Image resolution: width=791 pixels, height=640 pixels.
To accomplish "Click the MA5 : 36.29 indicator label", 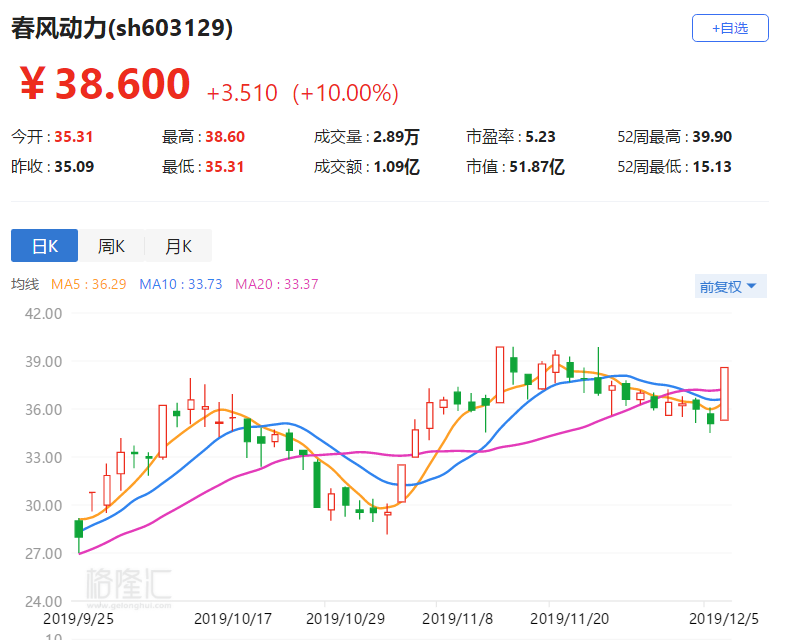I will tap(89, 284).
